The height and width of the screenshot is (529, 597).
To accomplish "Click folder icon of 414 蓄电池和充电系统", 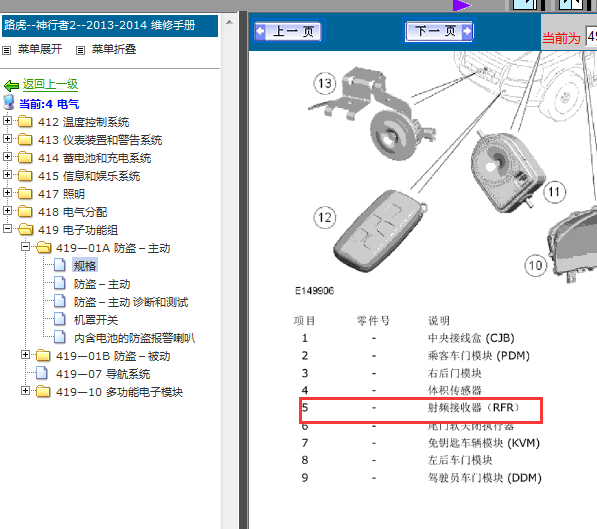I will pos(25,157).
